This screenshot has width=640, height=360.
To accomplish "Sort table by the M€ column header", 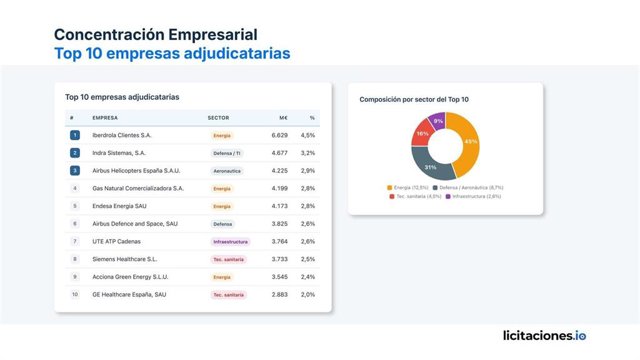I will pyautogui.click(x=283, y=118).
